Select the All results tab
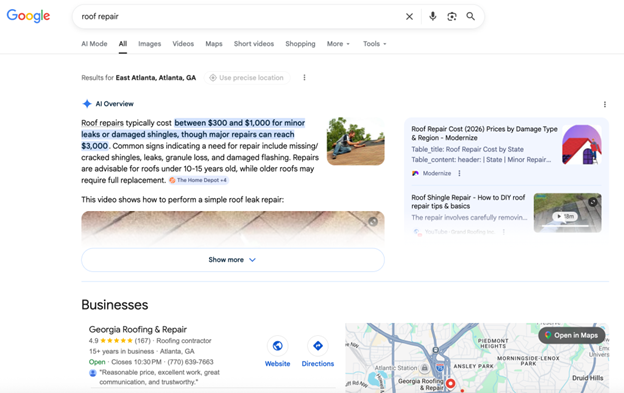This screenshot has height=393, width=624. pos(123,44)
